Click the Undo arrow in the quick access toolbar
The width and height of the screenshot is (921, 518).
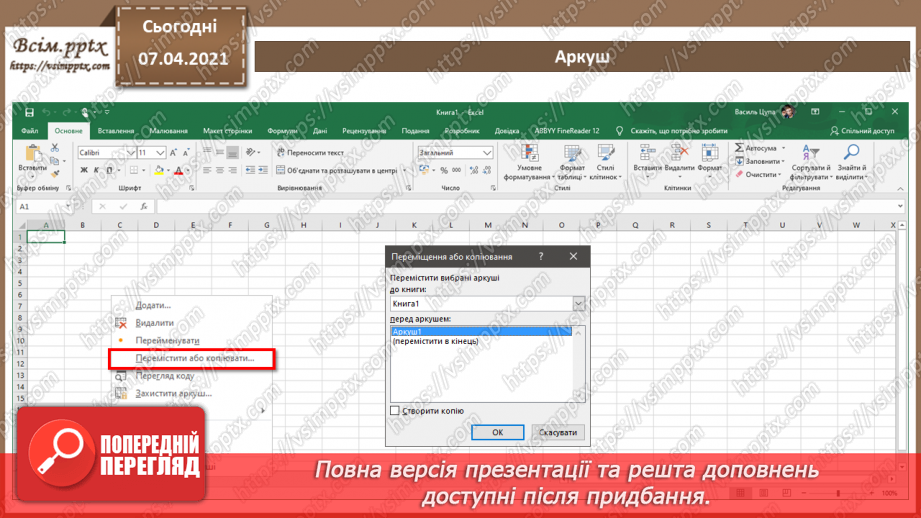click(x=47, y=112)
